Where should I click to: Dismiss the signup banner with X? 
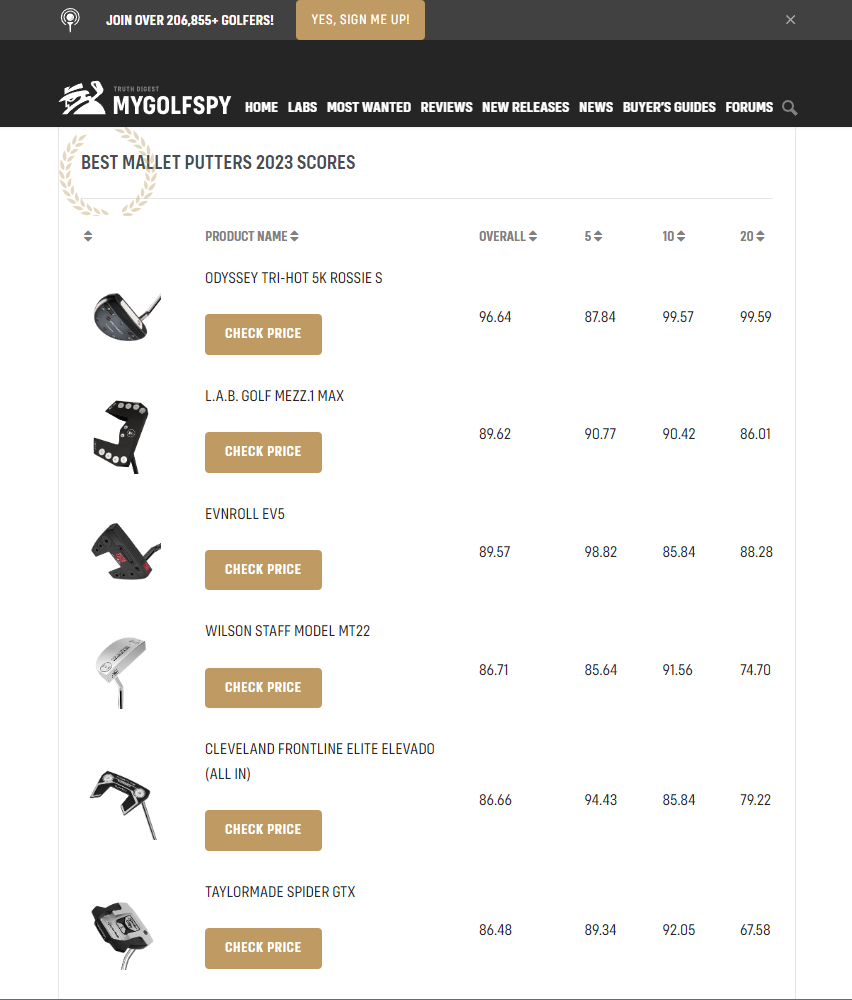(x=790, y=20)
